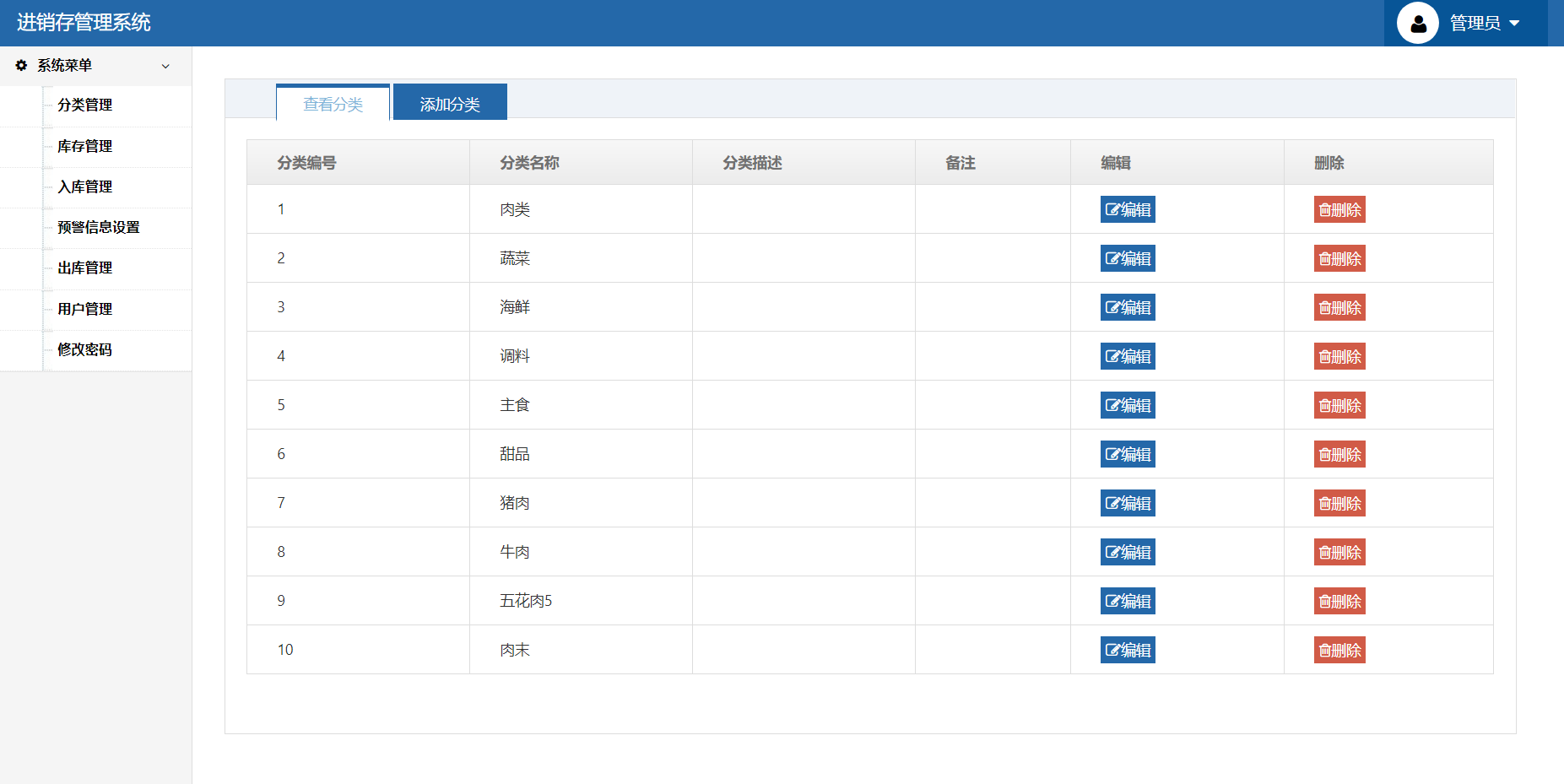Select the 海鲜 name cell
Screen dimensions: 1564x784
[x=581, y=307]
